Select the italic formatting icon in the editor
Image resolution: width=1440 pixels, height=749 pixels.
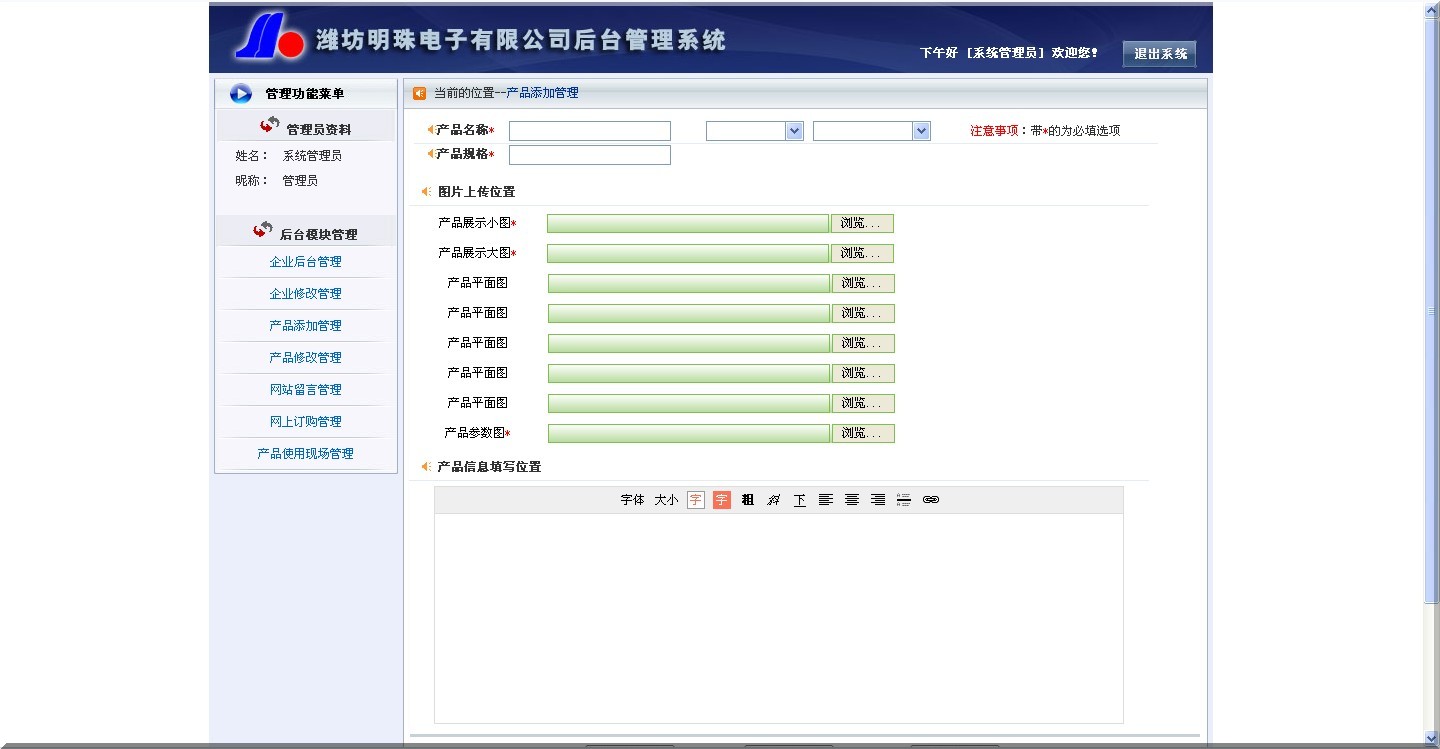coord(773,499)
